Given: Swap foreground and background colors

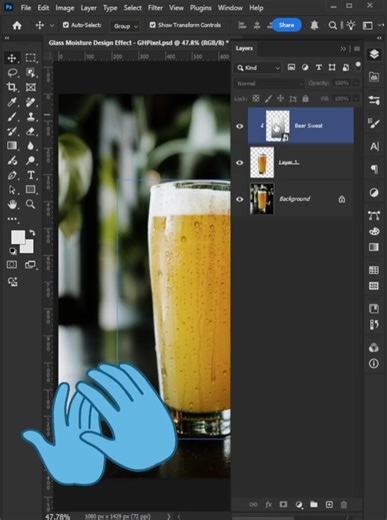Looking at the screenshot, I should tap(32, 233).
